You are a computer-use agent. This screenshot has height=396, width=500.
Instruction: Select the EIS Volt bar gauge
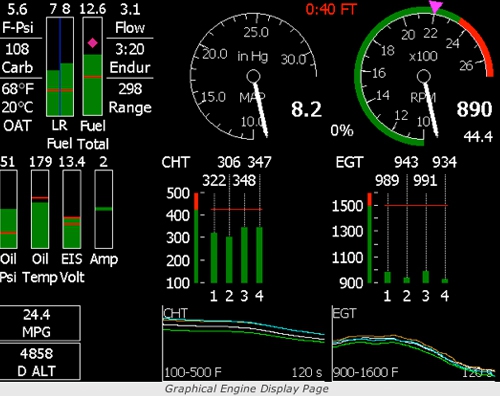tap(72, 209)
